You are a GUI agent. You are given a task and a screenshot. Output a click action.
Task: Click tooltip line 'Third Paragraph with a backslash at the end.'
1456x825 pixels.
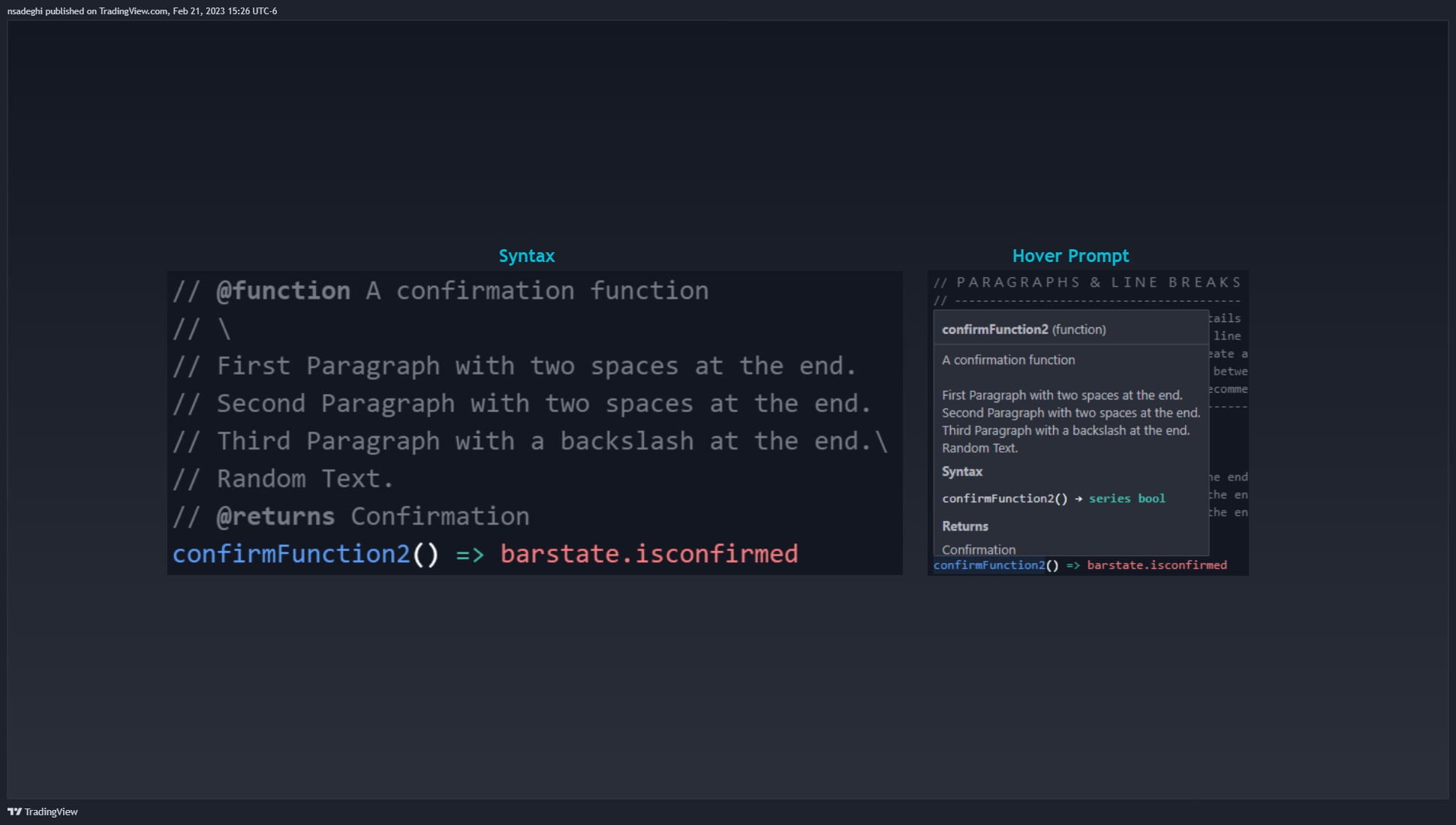(x=1066, y=431)
